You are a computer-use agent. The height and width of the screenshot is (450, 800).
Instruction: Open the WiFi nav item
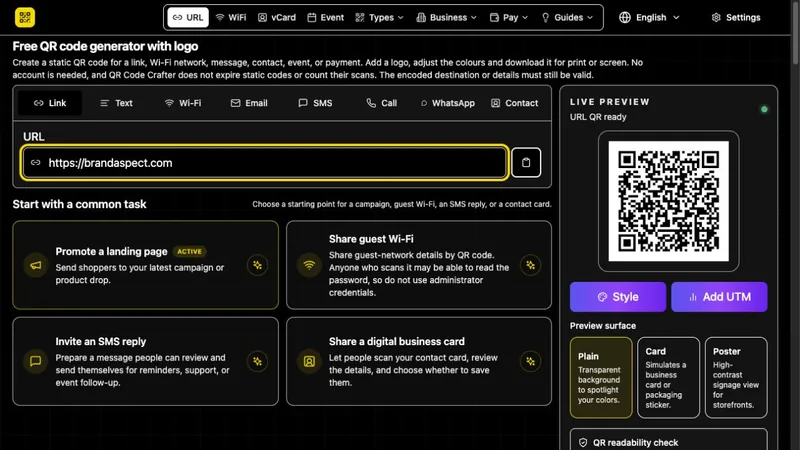coord(231,17)
